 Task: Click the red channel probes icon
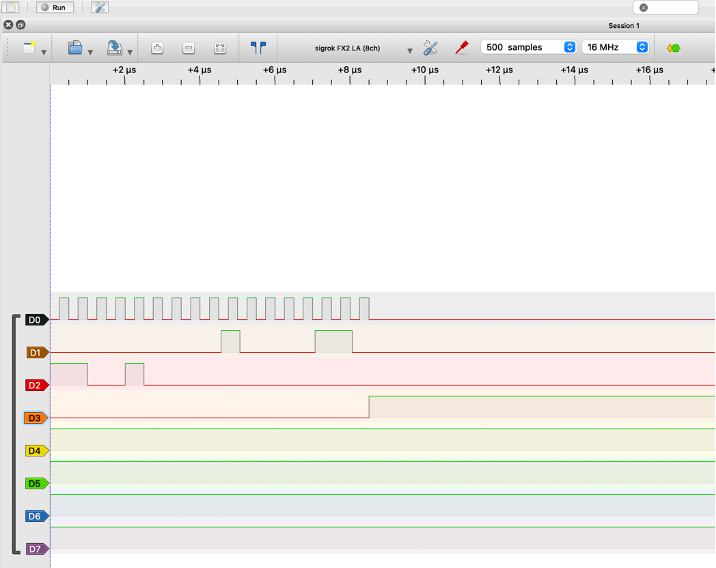[x=461, y=47]
